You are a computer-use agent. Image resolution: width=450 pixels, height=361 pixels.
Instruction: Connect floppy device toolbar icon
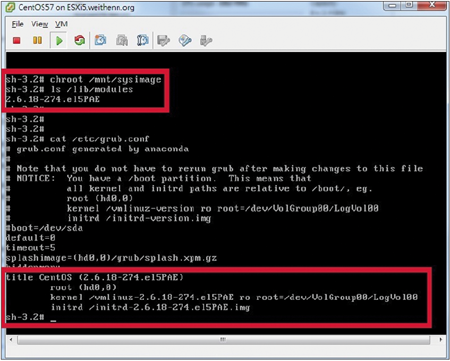point(164,41)
